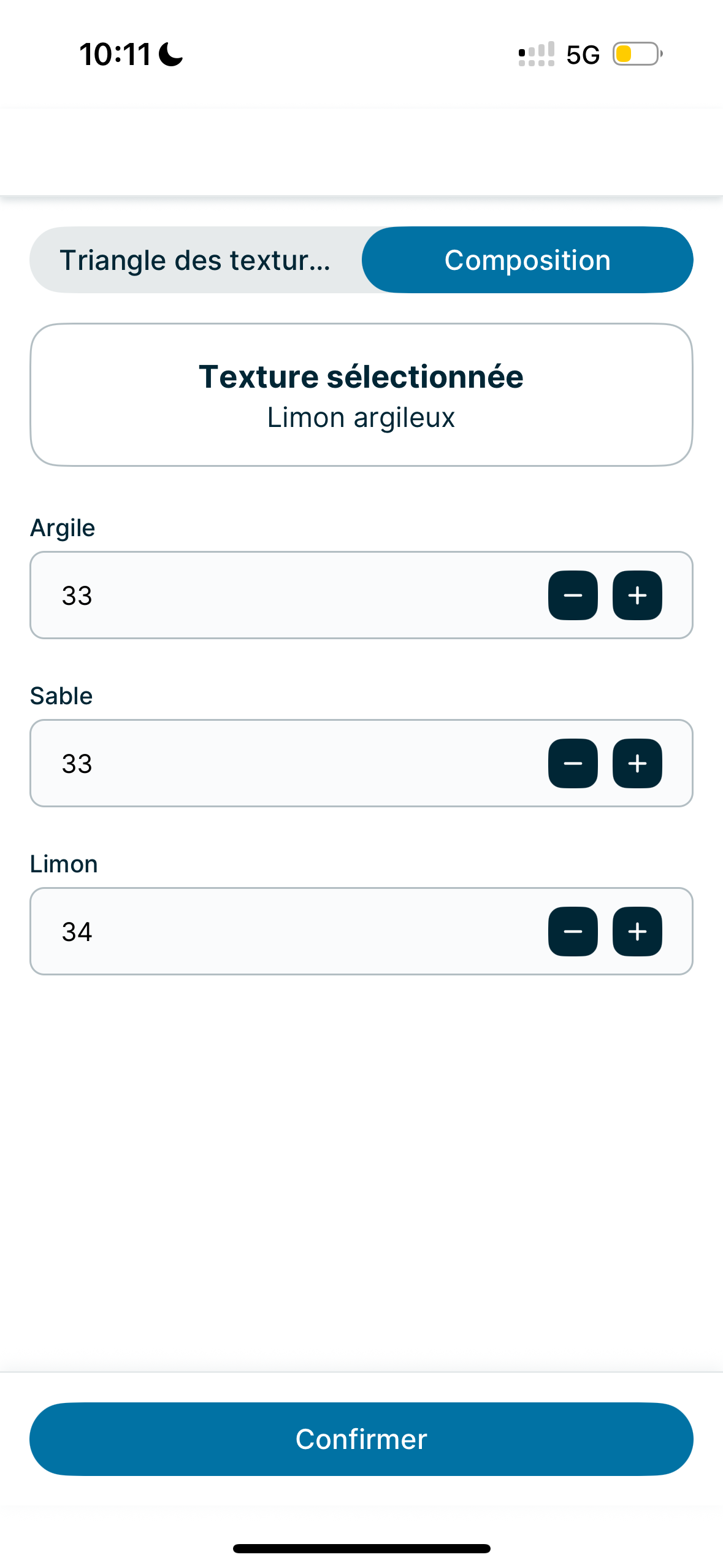Tap the battery indicator in status bar
This screenshot has height=1568, width=723.
(x=638, y=54)
